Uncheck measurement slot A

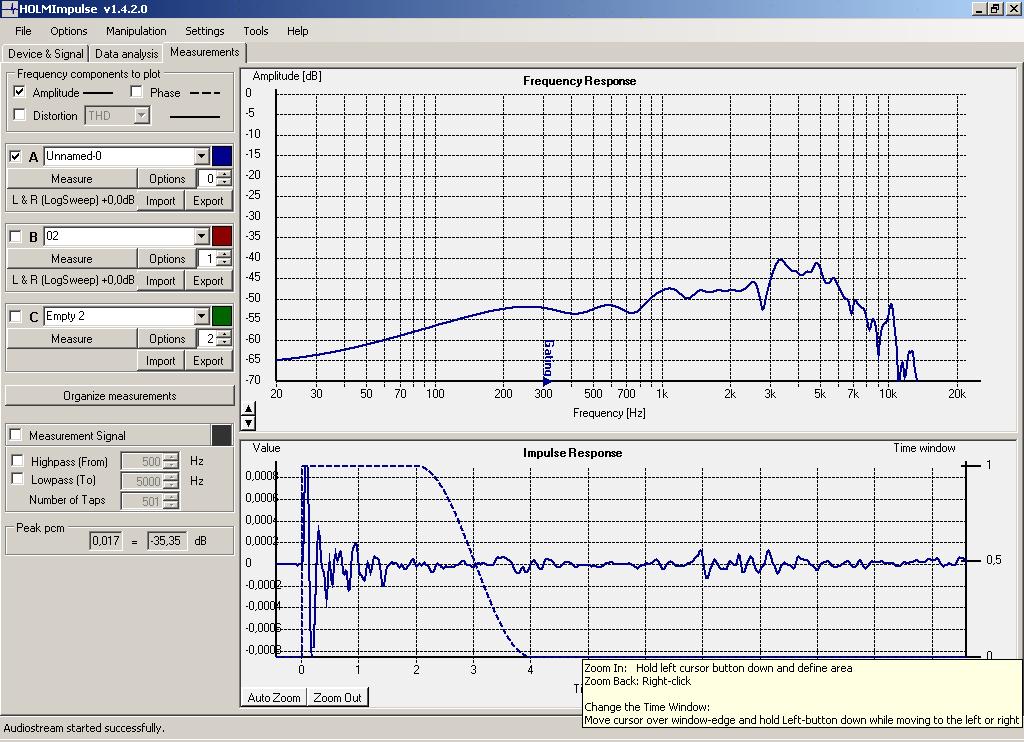click(x=15, y=156)
